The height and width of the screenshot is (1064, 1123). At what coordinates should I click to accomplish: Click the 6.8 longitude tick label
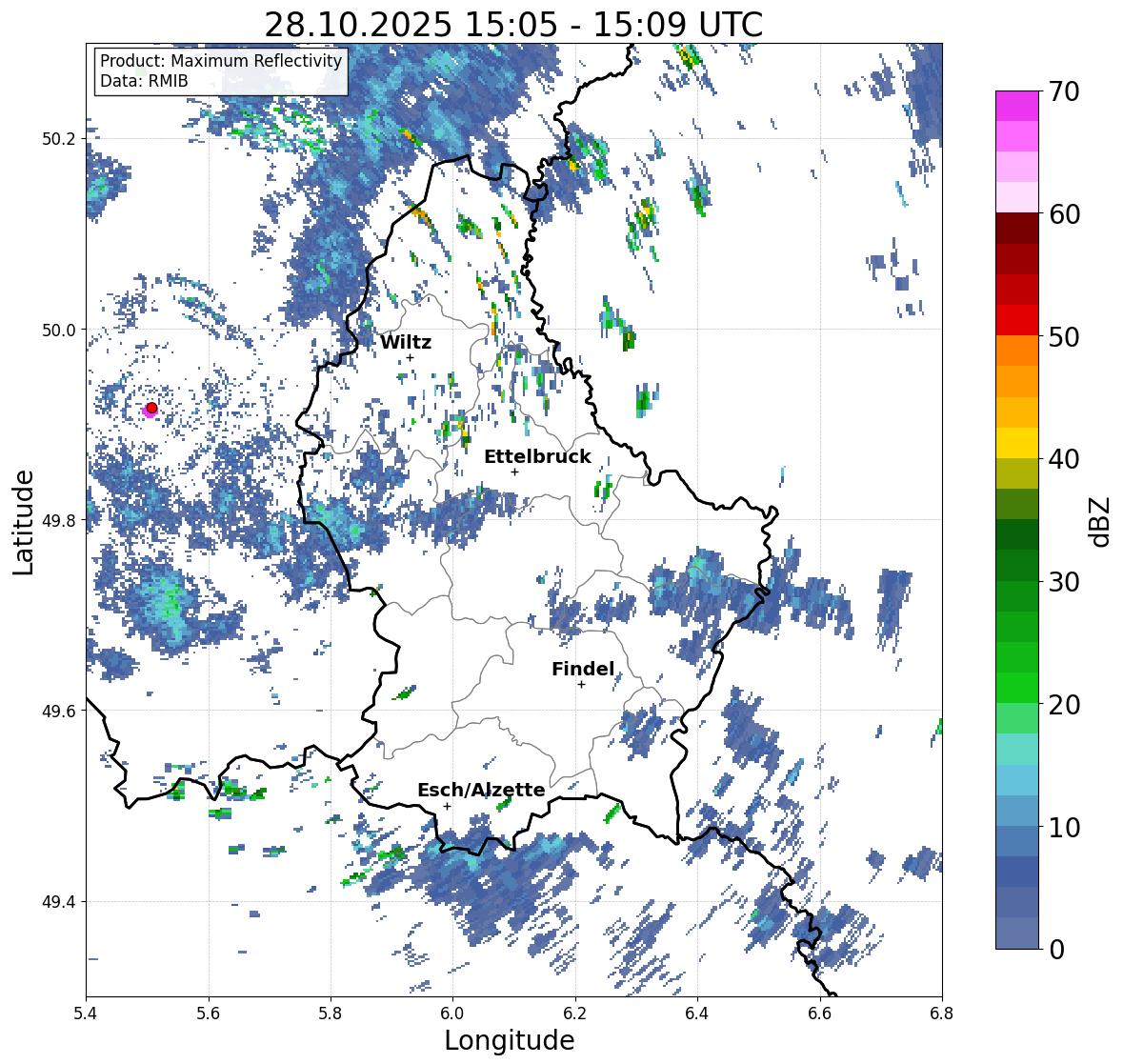point(942,1013)
